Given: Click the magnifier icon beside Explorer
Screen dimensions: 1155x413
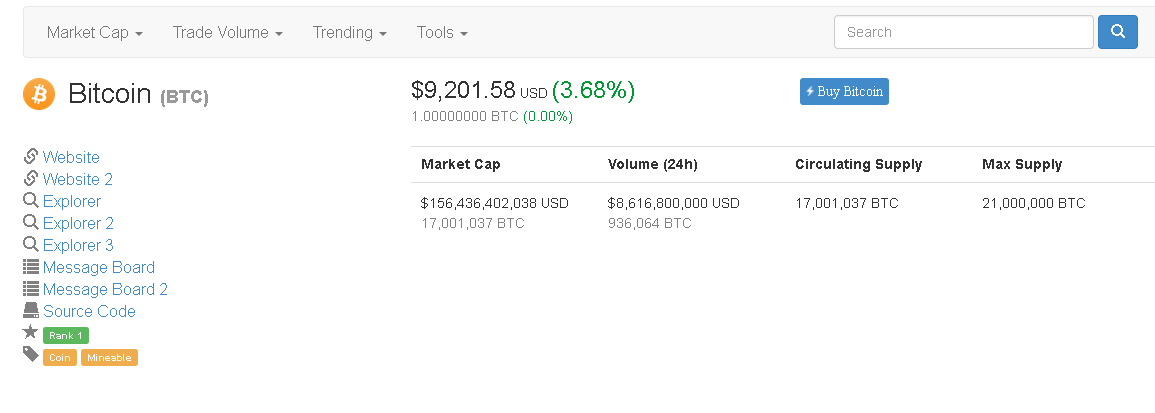Looking at the screenshot, I should click(31, 201).
